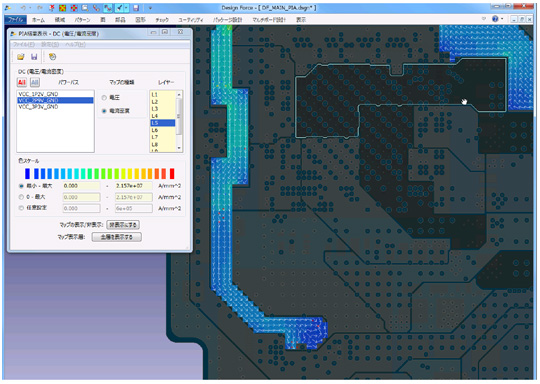Select the 任意設定 scale radio button
540x384 pixels.
point(21,208)
